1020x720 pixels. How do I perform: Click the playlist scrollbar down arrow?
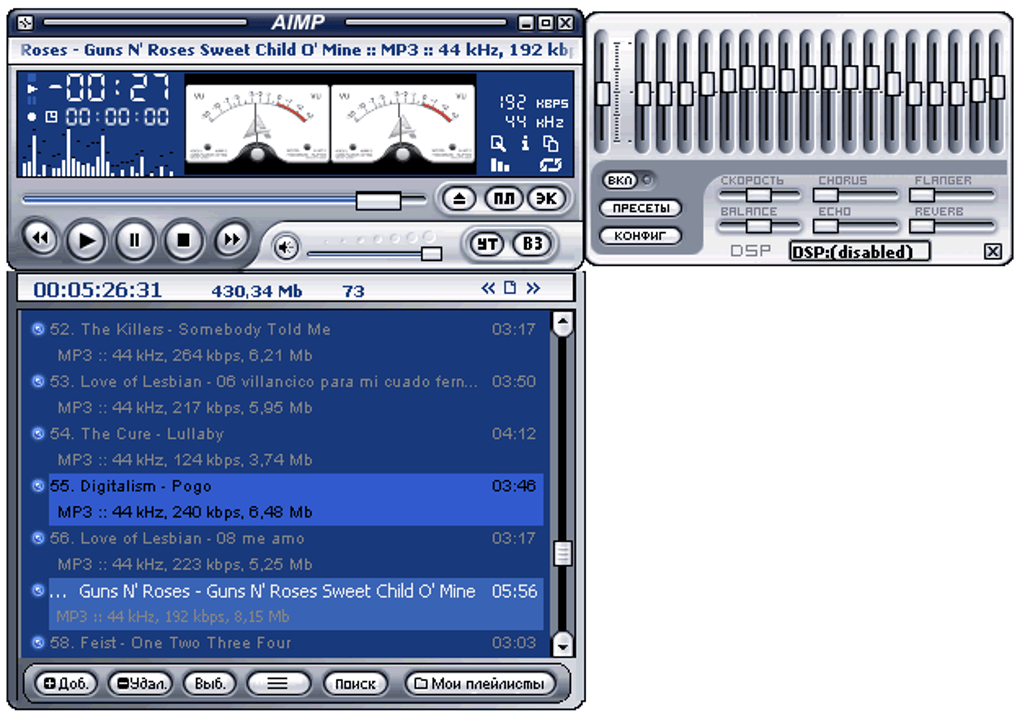pyautogui.click(x=562, y=645)
